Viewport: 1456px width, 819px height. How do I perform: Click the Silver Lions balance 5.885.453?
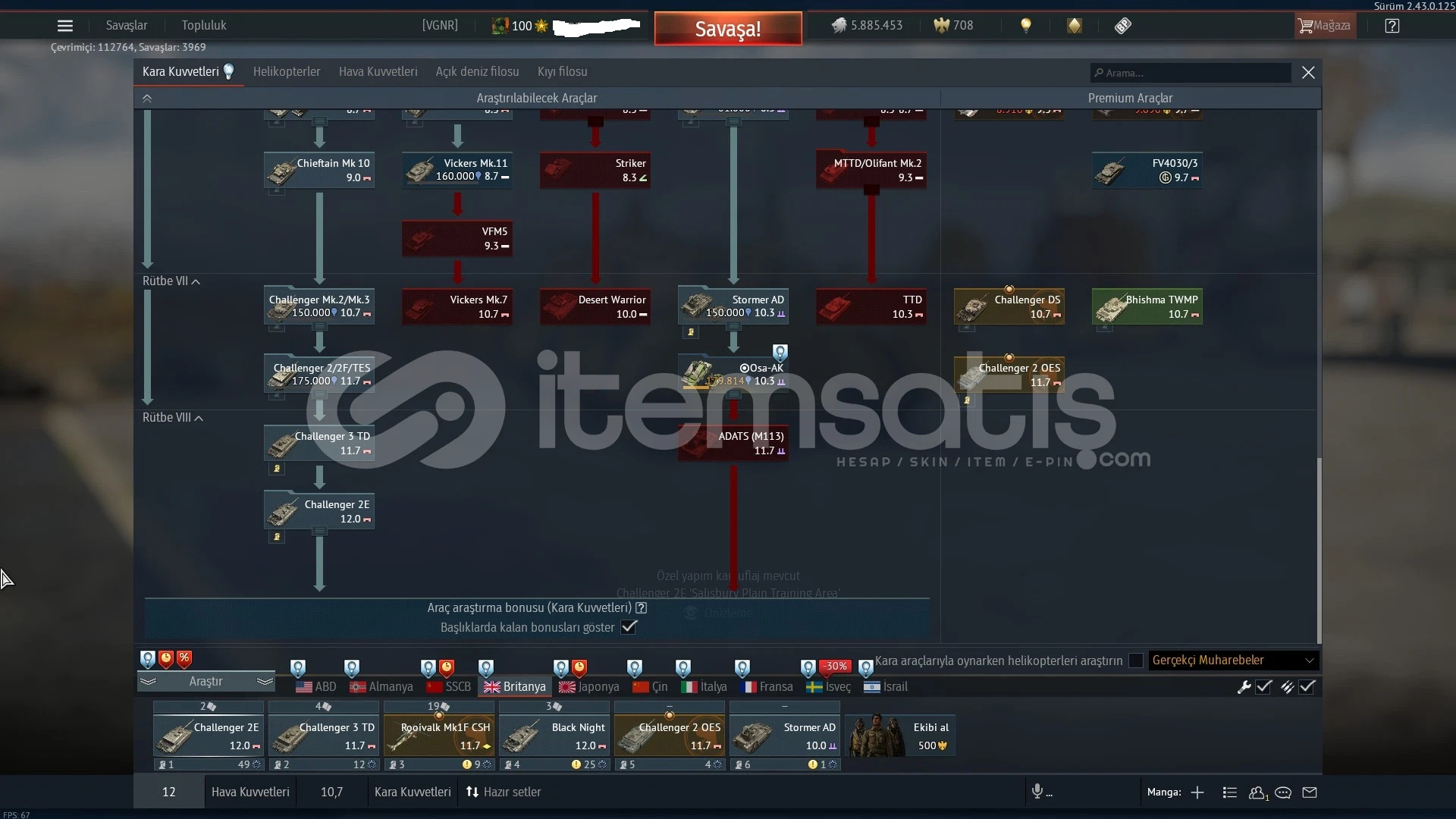(x=867, y=25)
